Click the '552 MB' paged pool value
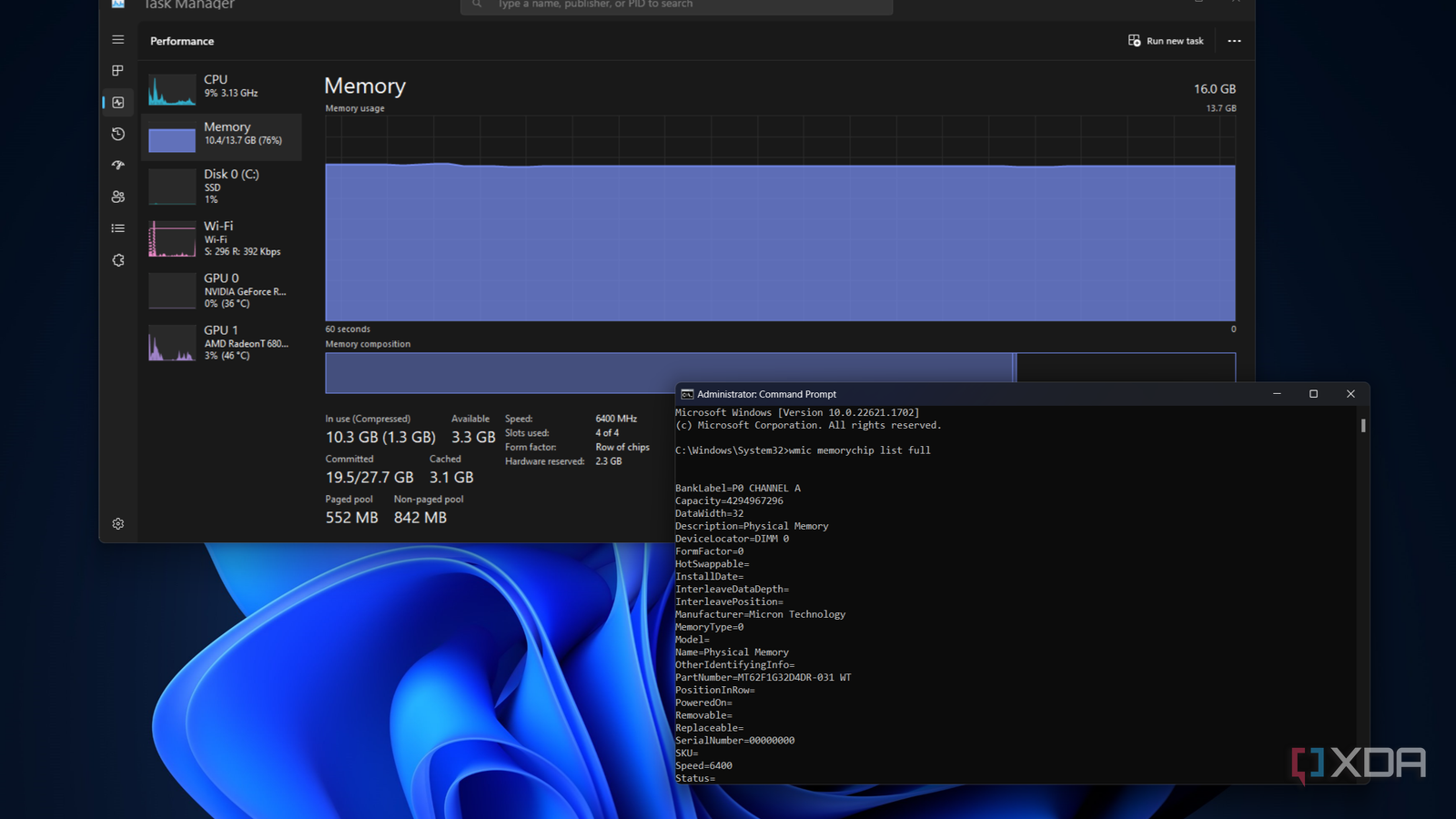Image resolution: width=1456 pixels, height=819 pixels. tap(351, 518)
